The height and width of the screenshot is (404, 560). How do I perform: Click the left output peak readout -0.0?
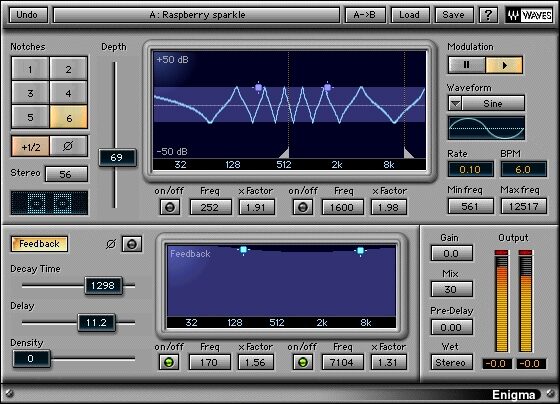tap(497, 364)
